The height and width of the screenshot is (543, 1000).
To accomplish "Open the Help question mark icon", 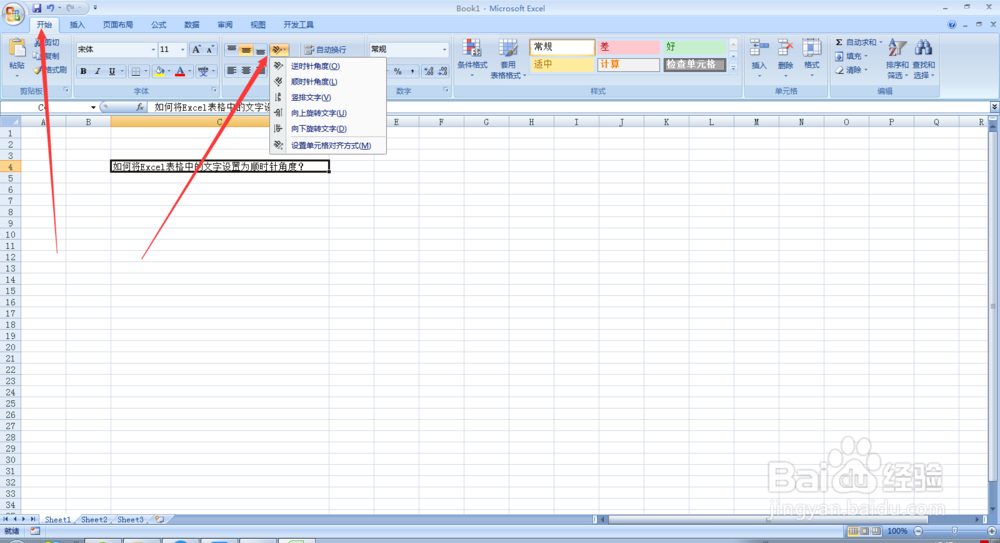I will [952, 25].
